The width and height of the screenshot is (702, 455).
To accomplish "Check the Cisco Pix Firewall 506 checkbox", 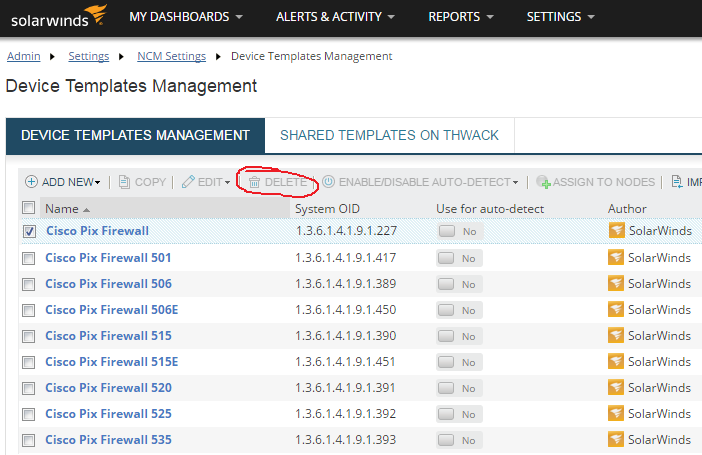I will tap(29, 284).
